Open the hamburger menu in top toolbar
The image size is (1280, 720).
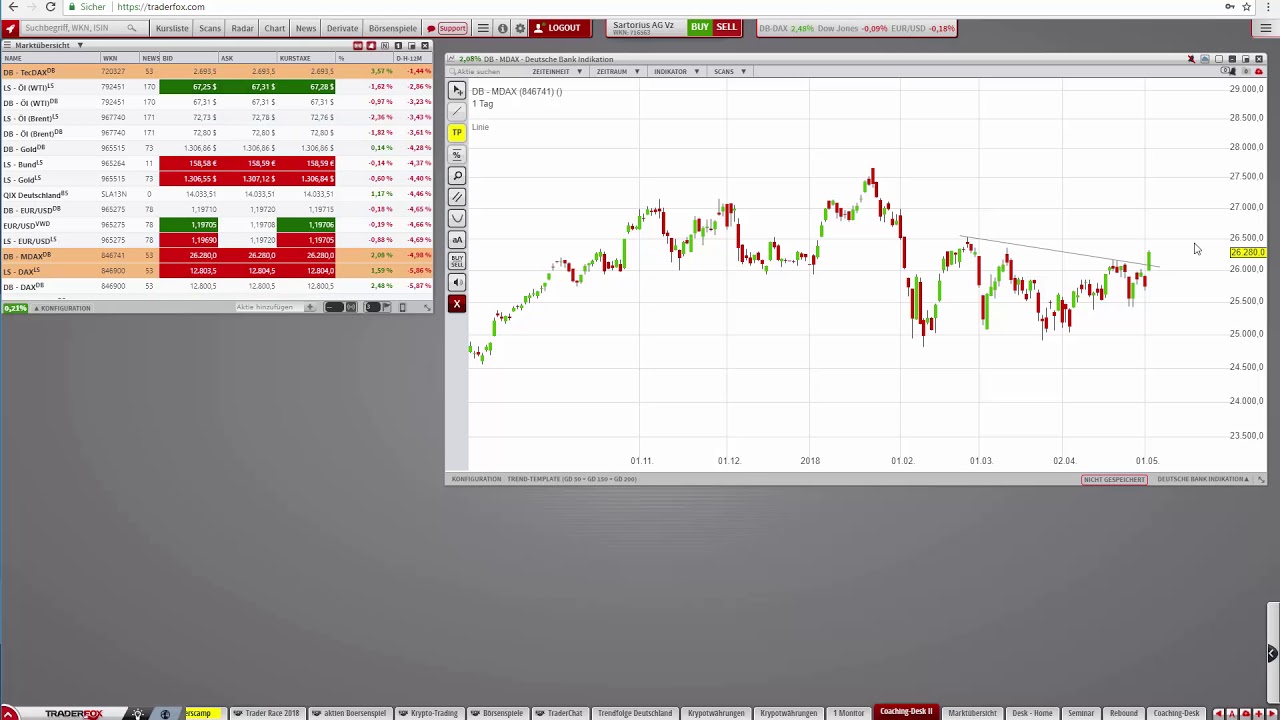(483, 28)
